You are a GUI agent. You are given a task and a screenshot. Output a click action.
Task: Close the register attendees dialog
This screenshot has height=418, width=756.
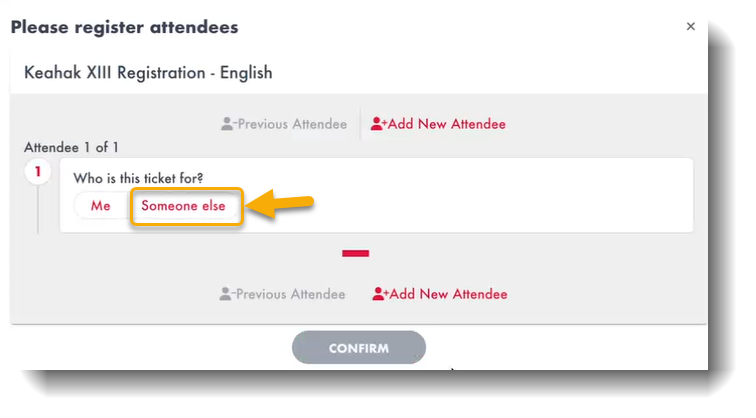tap(690, 27)
